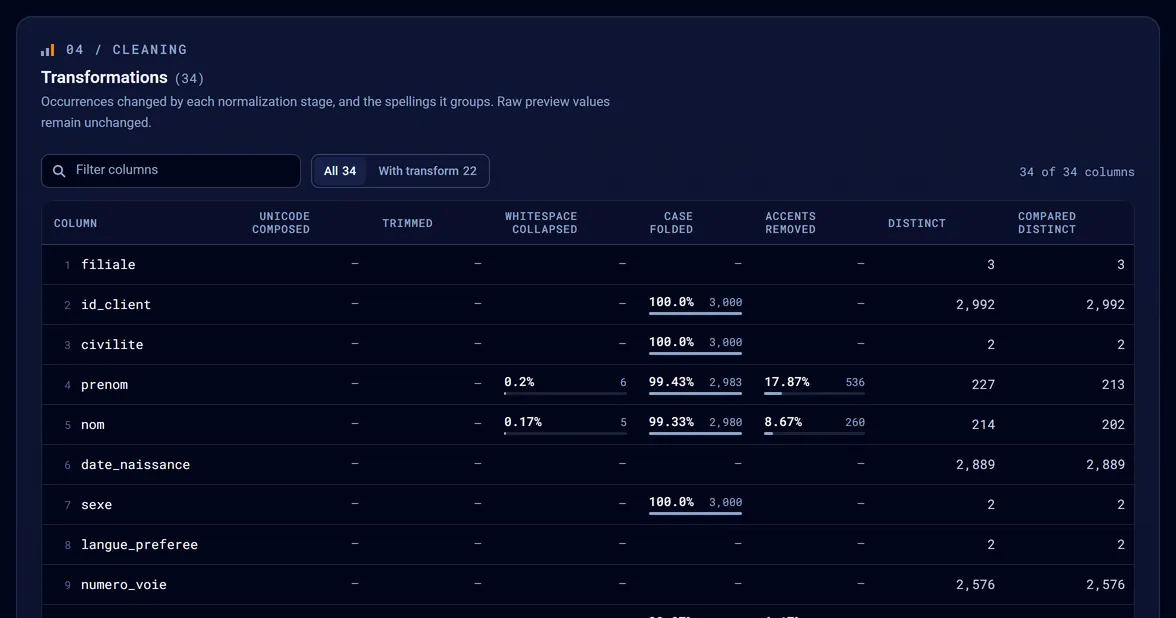
Task: Click the nom accents removed progress bar
Action: pos(814,434)
